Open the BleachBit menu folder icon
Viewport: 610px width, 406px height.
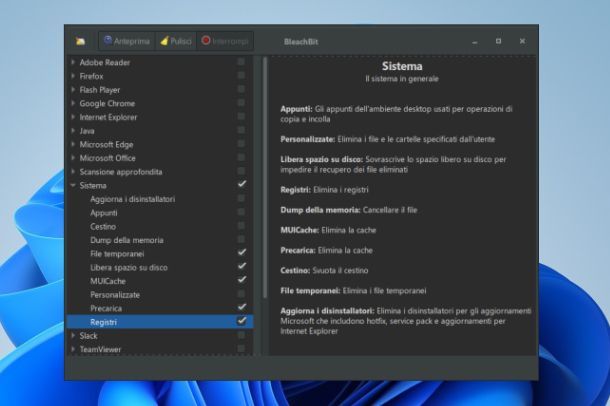pyautogui.click(x=81, y=41)
